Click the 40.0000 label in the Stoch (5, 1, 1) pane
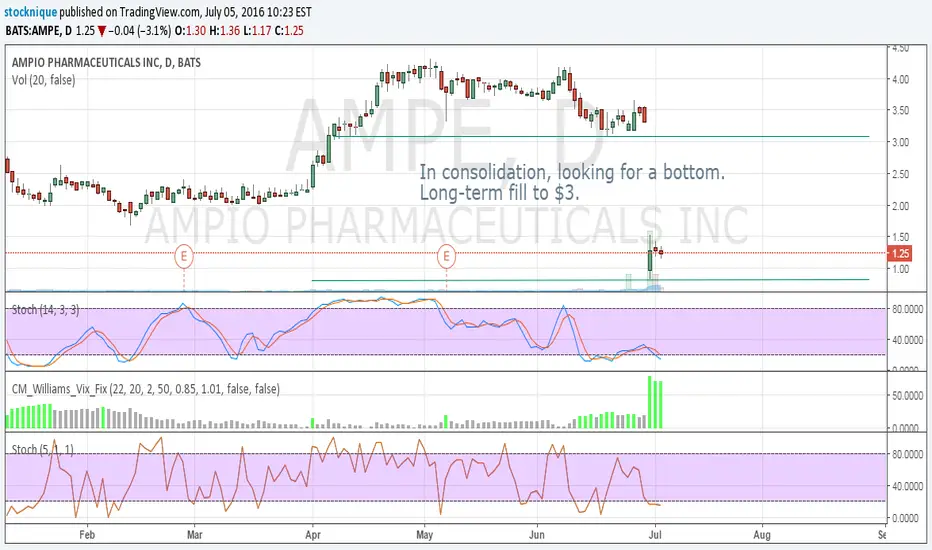 tap(907, 486)
